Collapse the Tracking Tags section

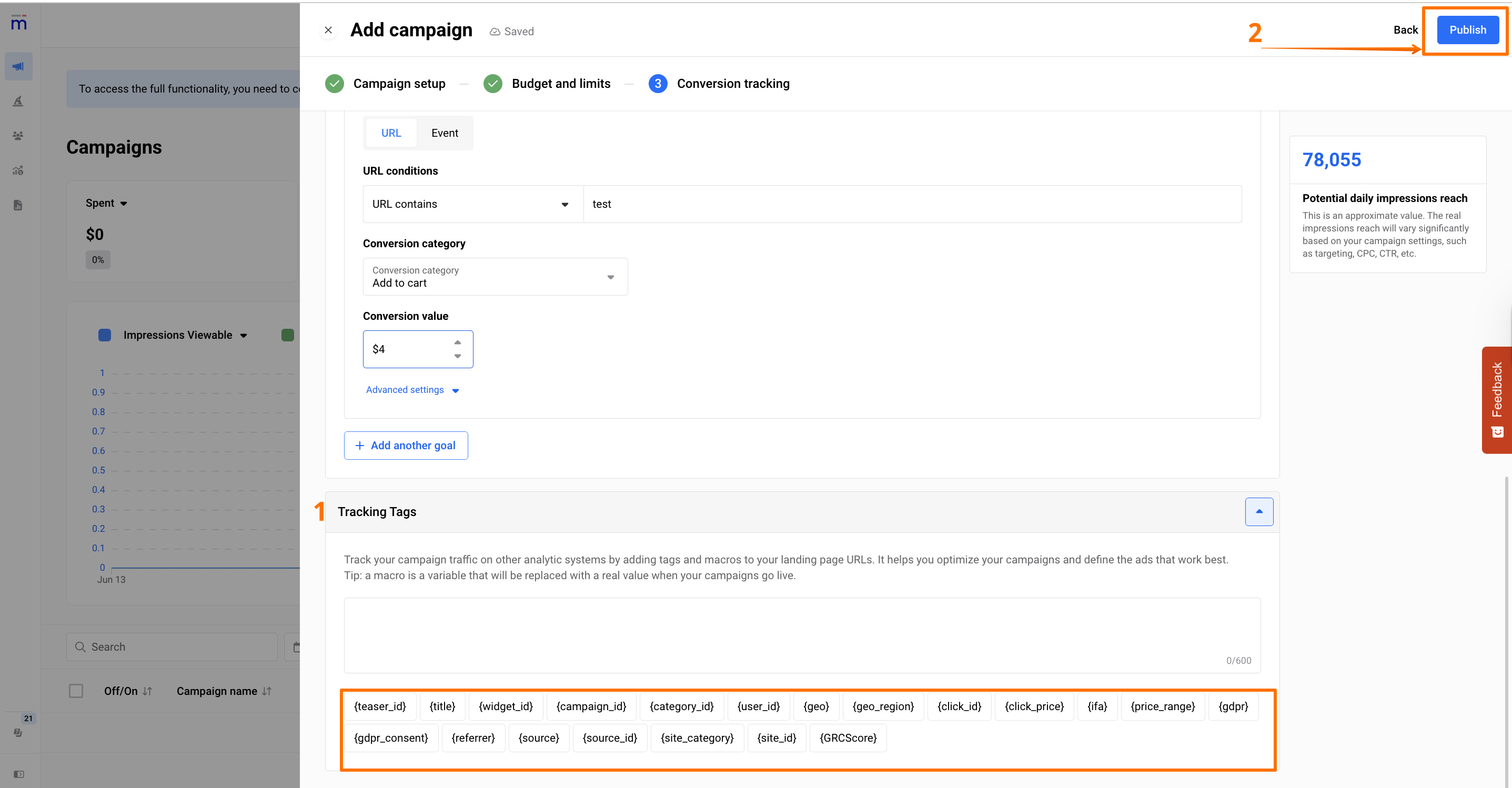(1258, 512)
